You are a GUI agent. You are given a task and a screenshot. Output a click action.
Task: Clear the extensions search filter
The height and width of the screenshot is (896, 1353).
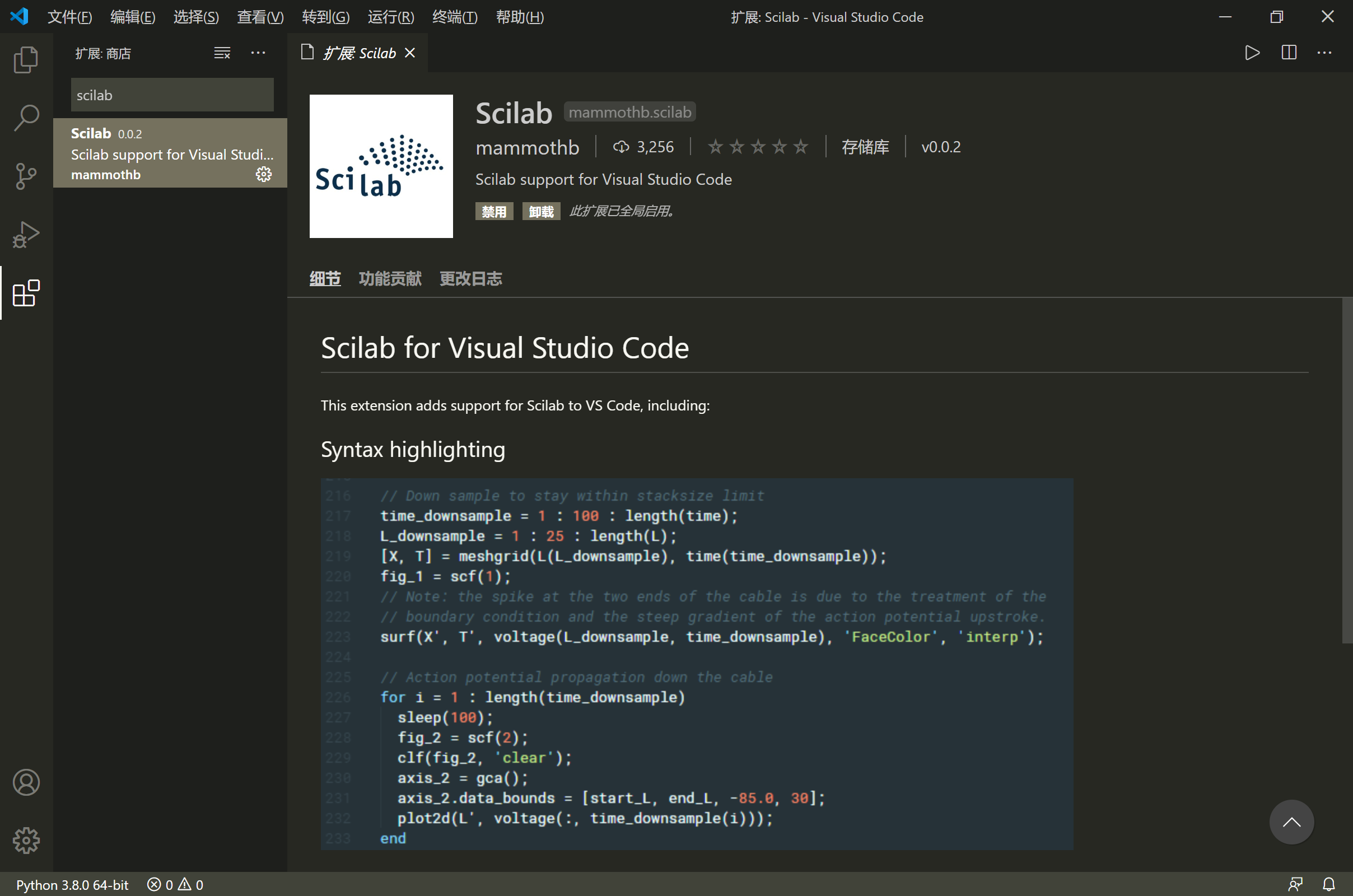[222, 53]
